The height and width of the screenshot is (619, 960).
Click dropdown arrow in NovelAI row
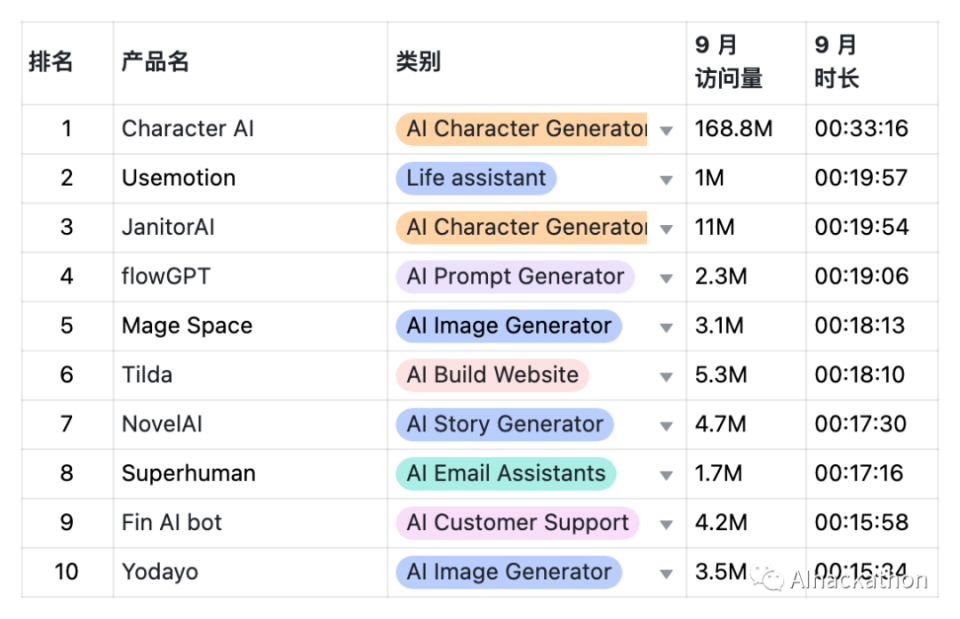tap(666, 426)
